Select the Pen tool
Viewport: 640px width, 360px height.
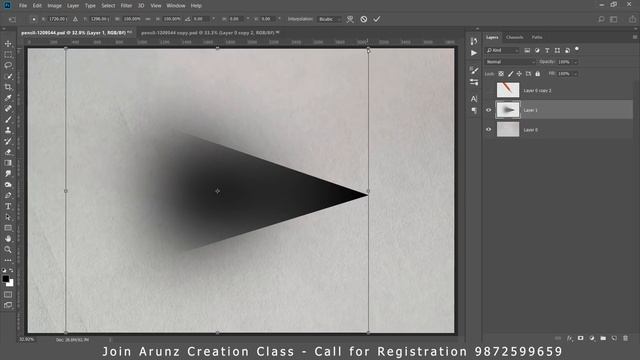click(x=8, y=196)
